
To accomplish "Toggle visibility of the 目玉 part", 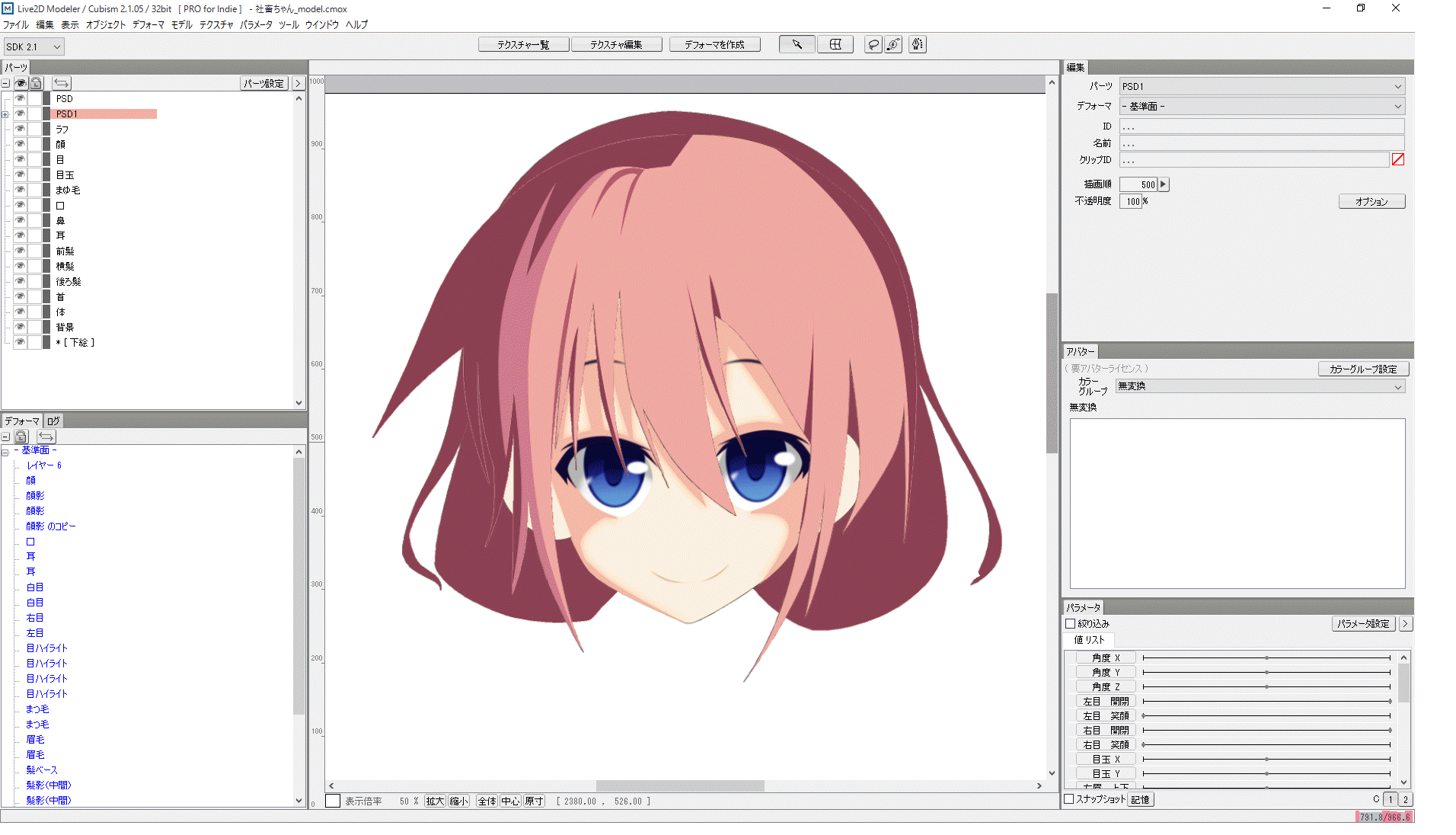I will click(21, 174).
